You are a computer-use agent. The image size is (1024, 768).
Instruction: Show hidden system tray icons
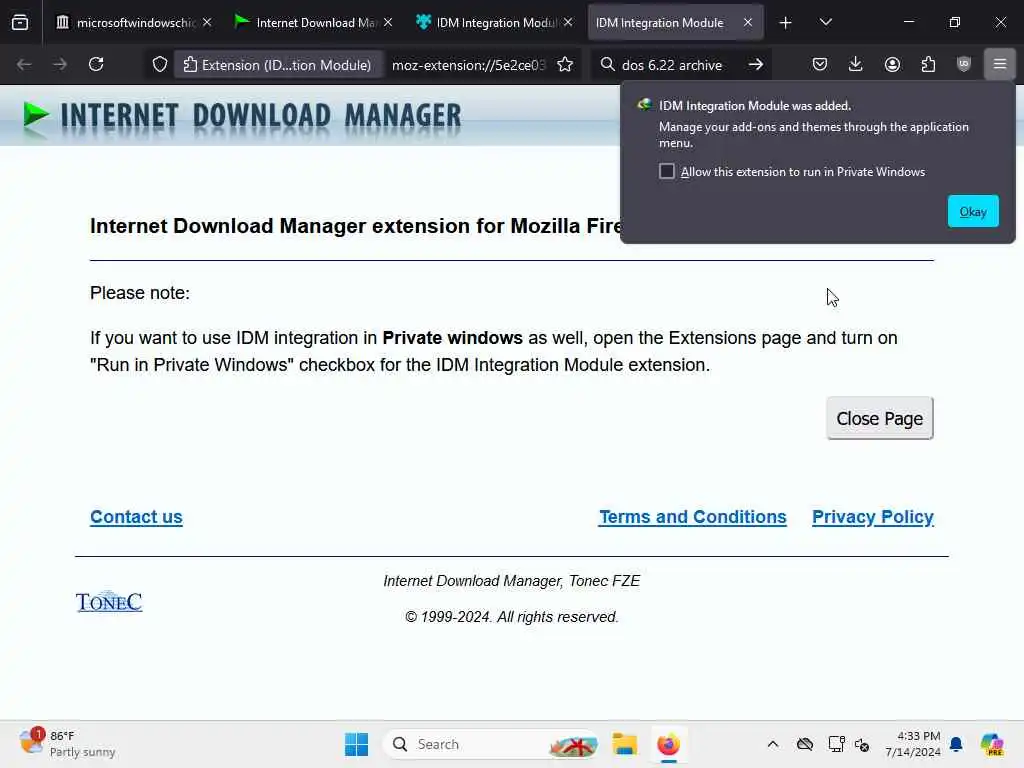[x=773, y=744]
